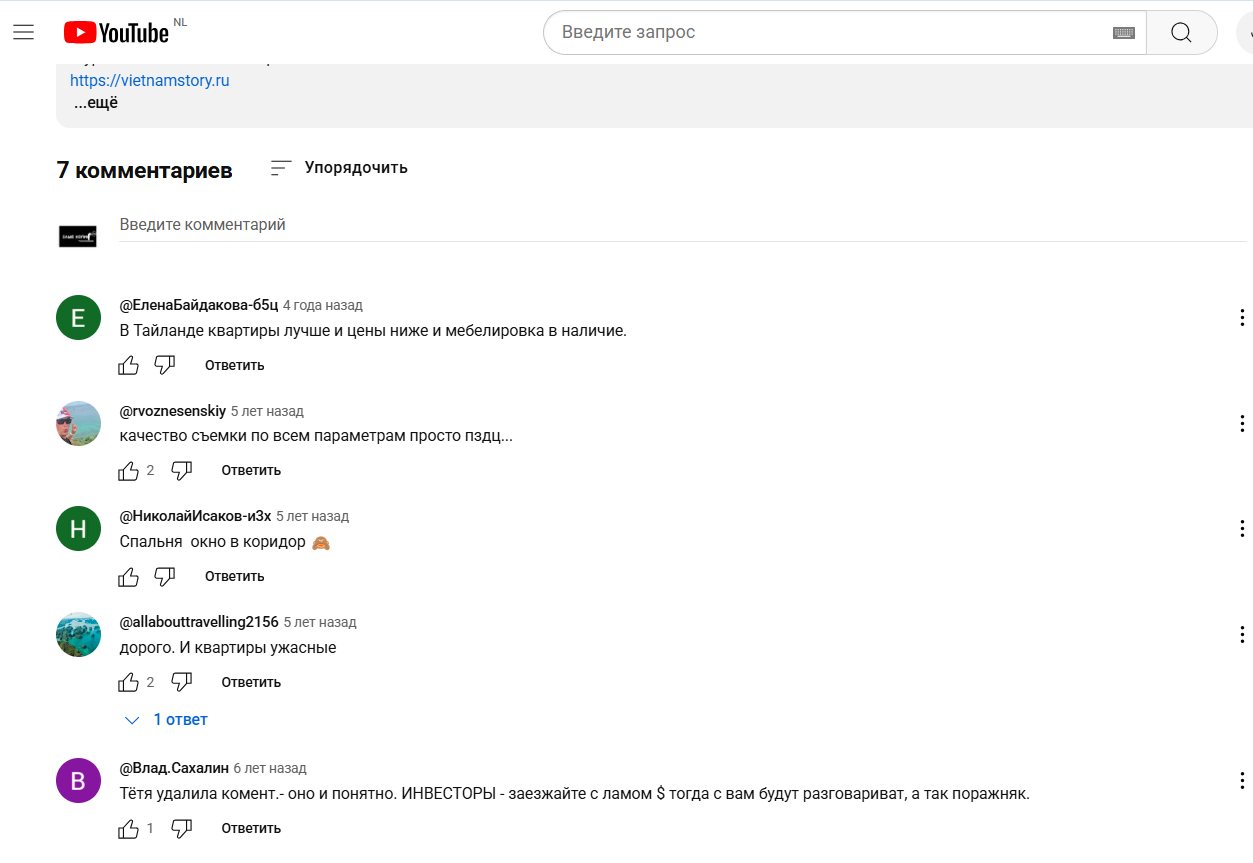The image size is (1253, 863).
Task: Open three-dot menu on @Влад.Сахалин comment
Action: pos(1241,781)
